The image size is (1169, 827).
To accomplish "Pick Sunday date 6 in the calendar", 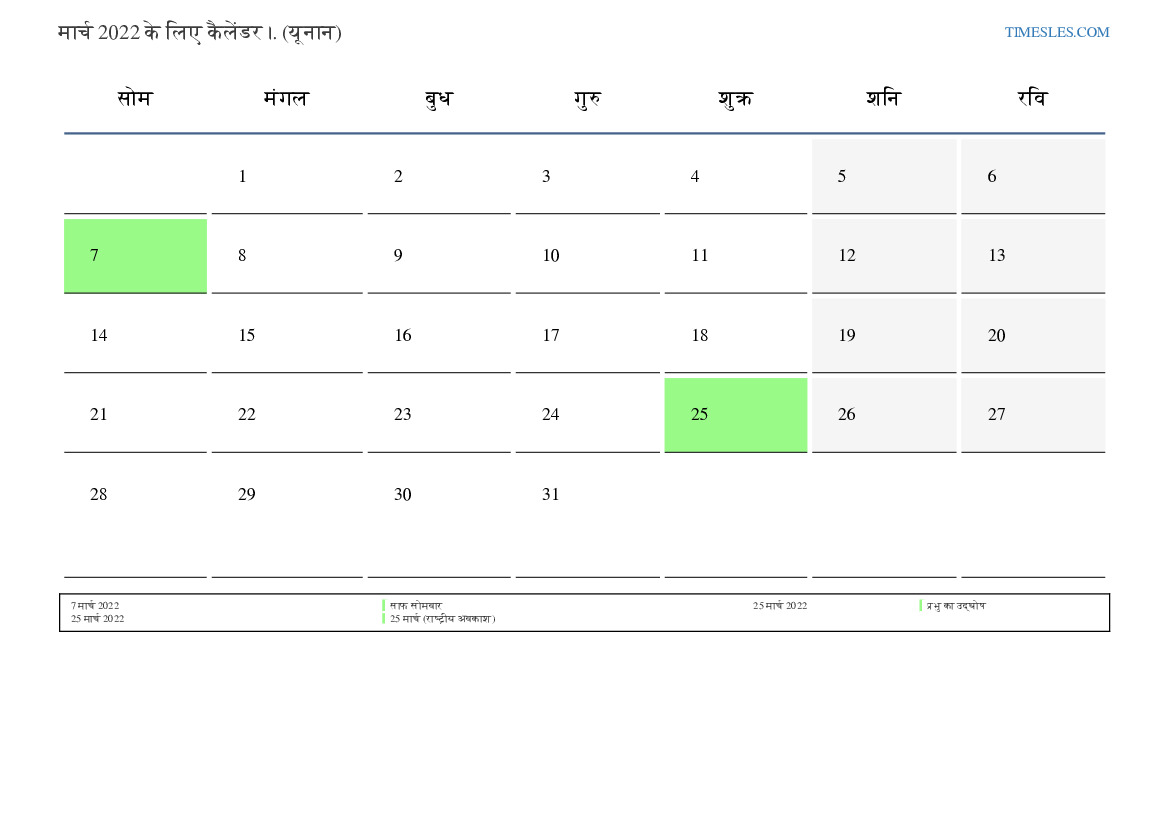I will 1033,176.
